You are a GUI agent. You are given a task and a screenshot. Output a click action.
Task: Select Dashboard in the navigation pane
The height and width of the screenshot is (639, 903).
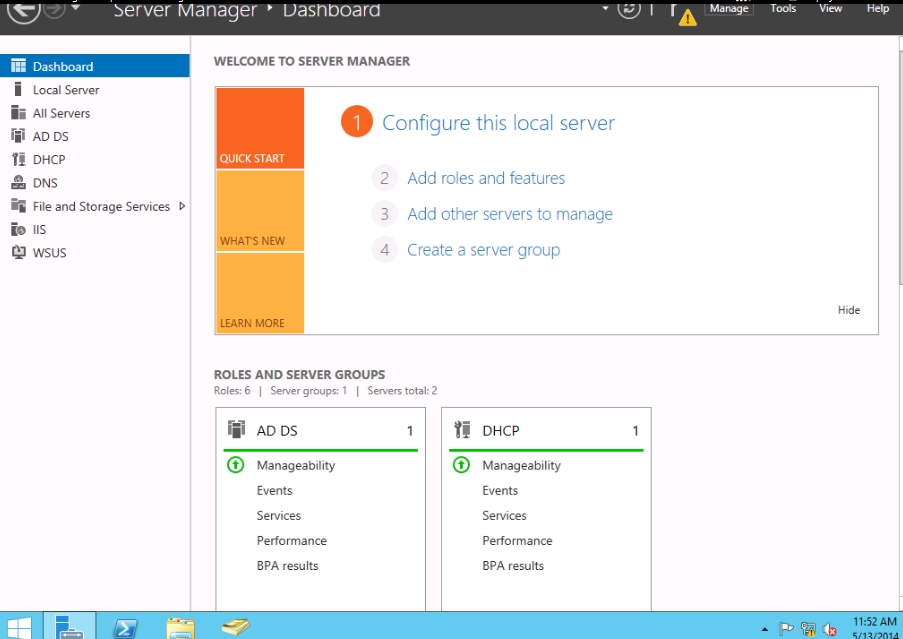point(94,66)
